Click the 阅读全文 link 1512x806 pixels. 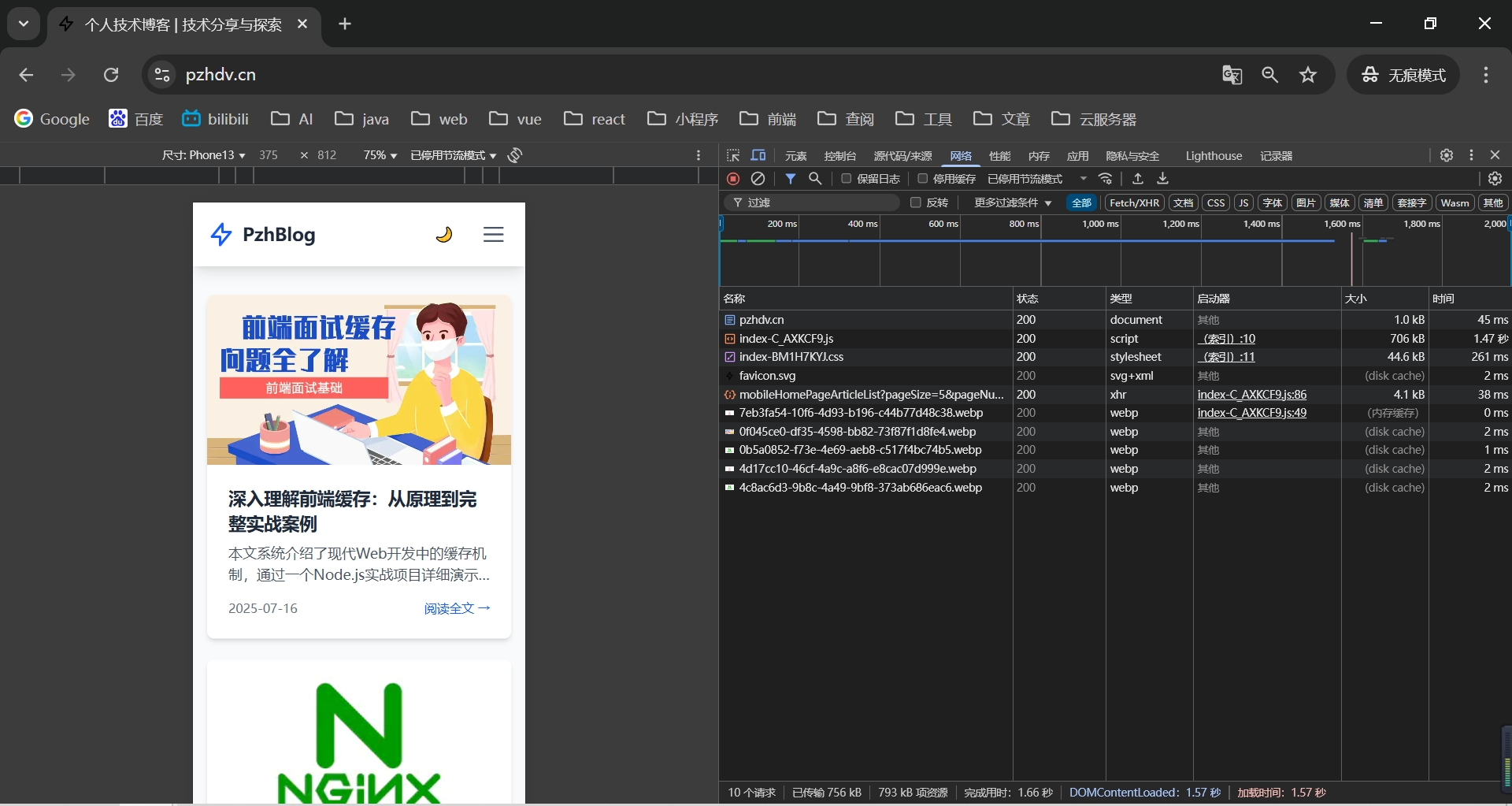point(457,608)
